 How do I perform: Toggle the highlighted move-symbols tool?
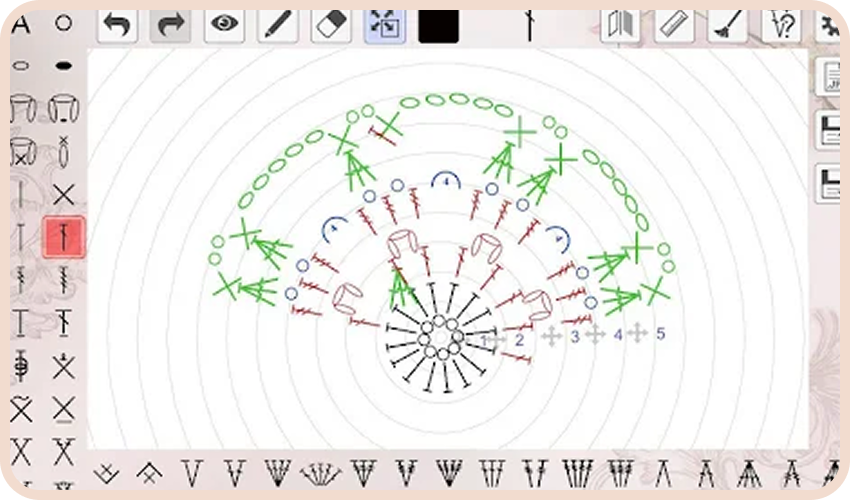coord(384,25)
